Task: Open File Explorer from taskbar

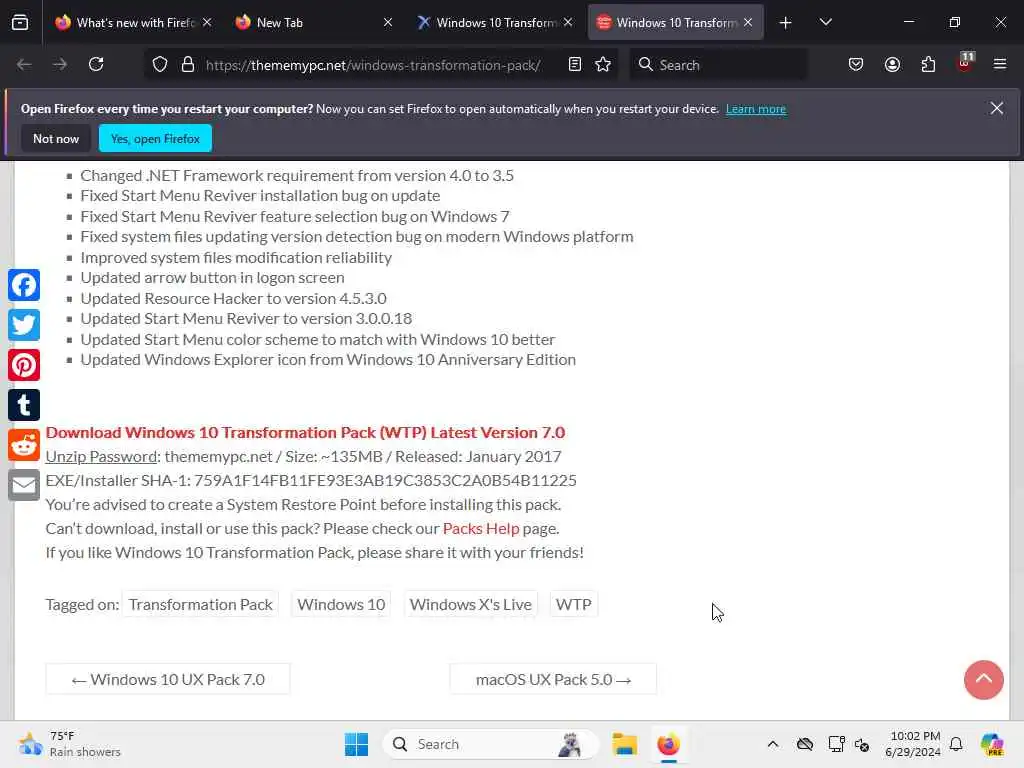Action: click(x=624, y=744)
